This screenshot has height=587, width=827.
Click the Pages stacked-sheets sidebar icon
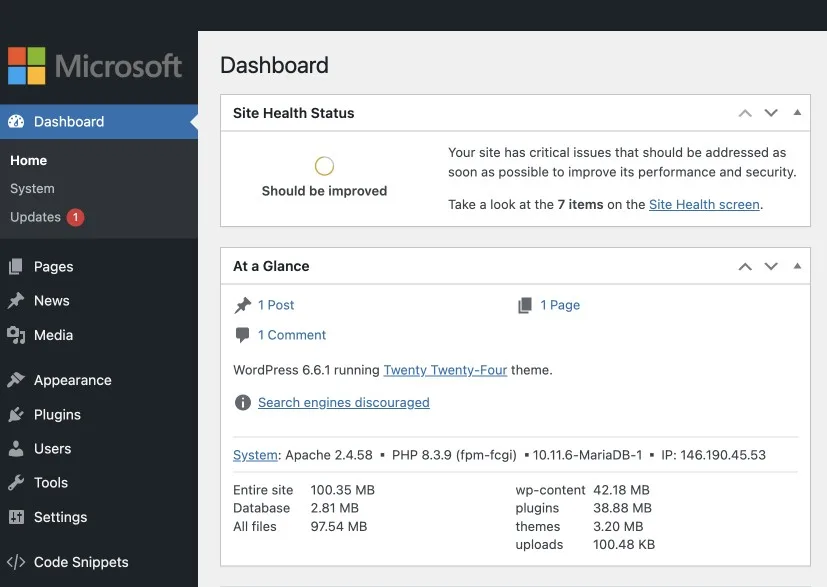16,266
